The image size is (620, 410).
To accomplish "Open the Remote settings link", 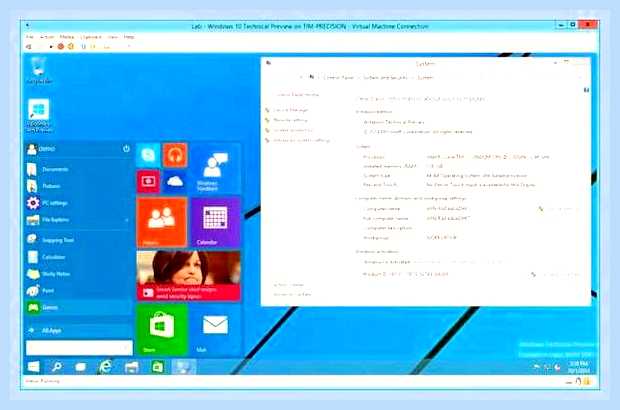I will click(291, 120).
